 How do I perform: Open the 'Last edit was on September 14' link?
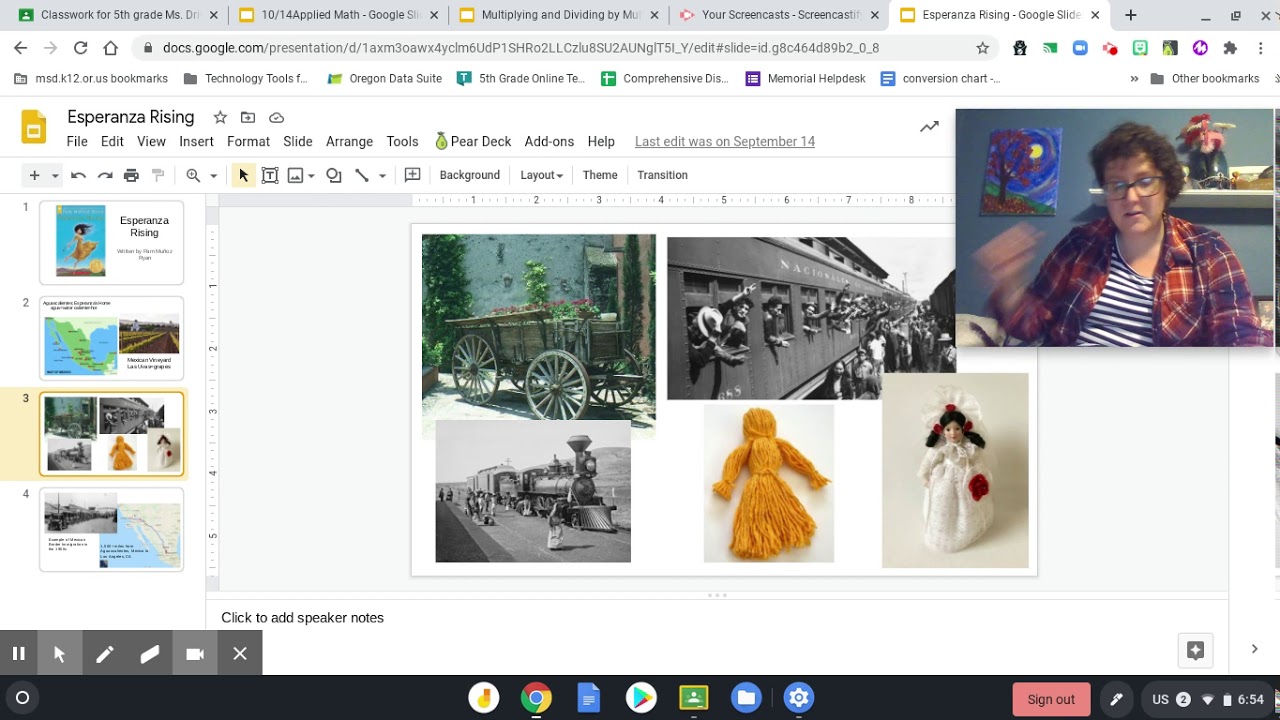click(x=725, y=142)
